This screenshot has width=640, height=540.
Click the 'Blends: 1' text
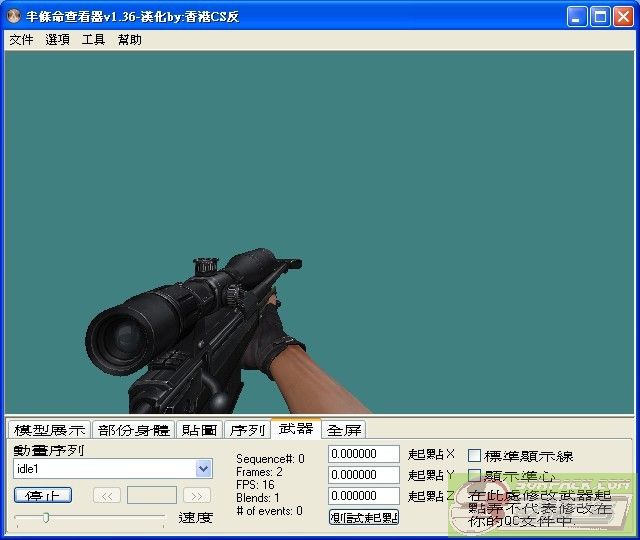pos(258,498)
